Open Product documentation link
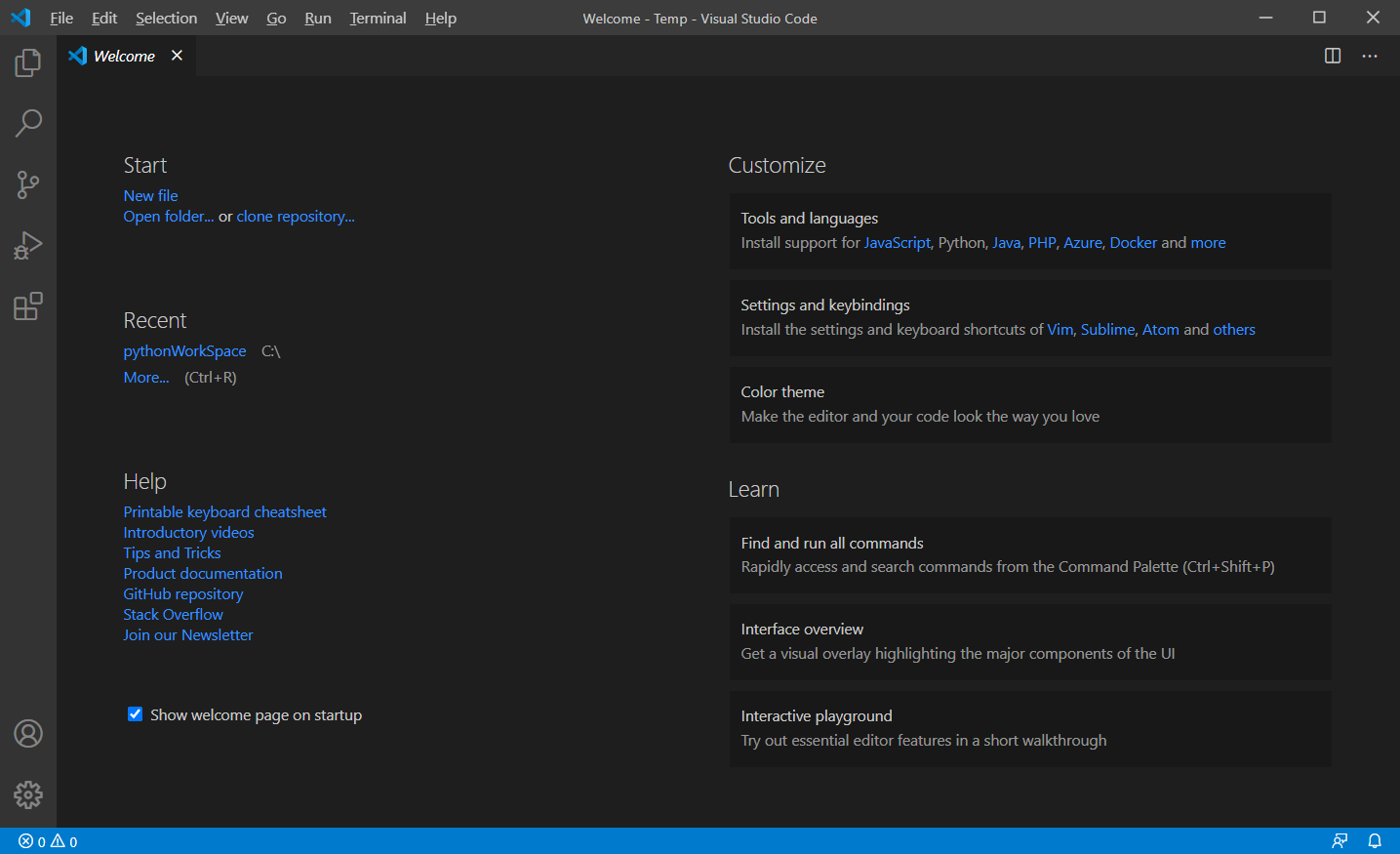This screenshot has height=854, width=1400. pyautogui.click(x=203, y=573)
